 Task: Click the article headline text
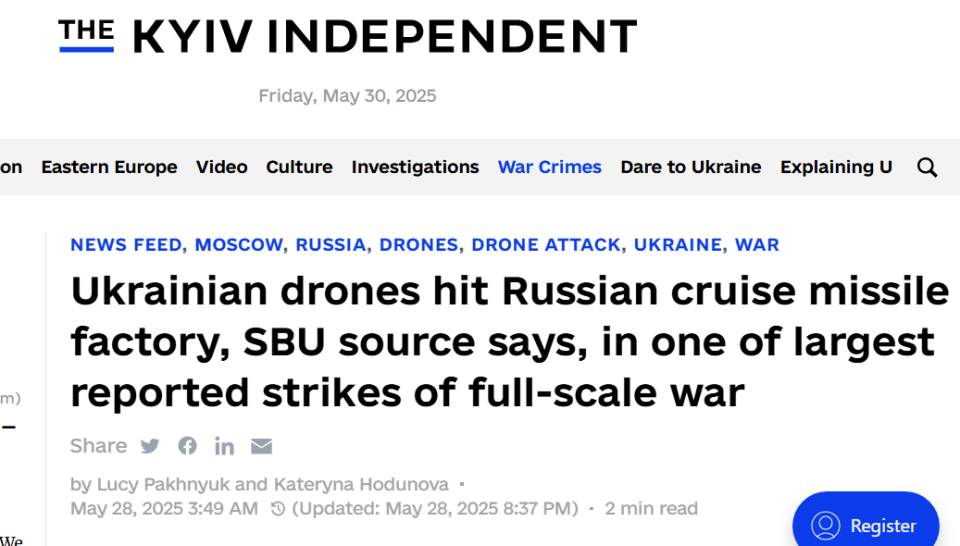point(509,342)
